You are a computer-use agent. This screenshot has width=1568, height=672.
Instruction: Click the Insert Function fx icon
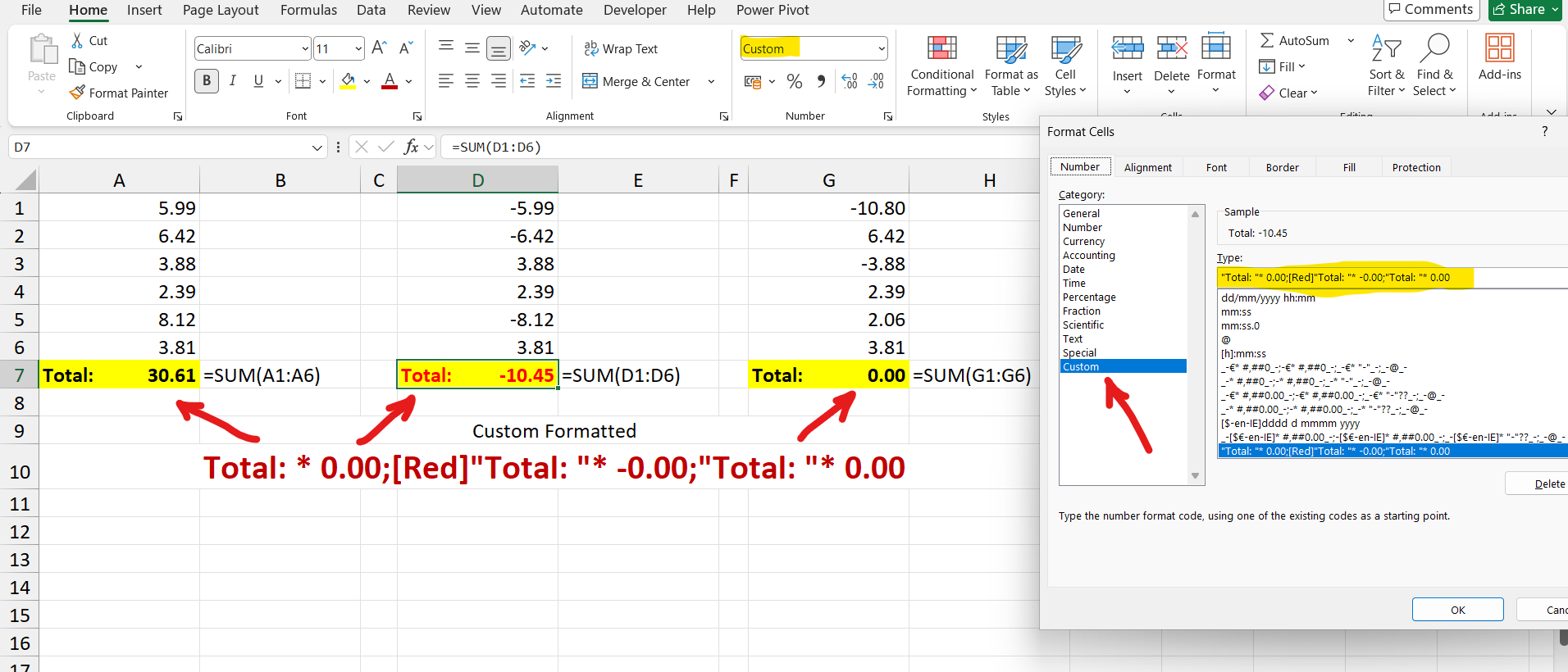(x=411, y=147)
